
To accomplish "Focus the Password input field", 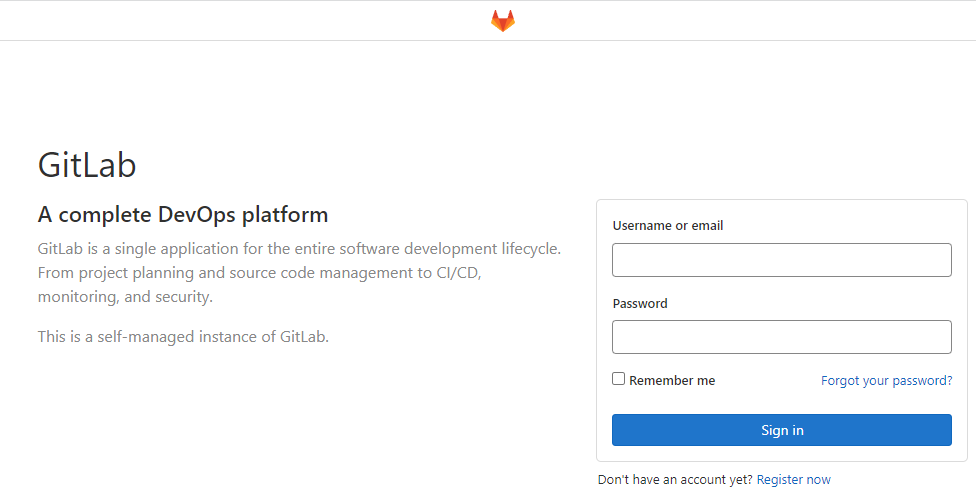I will pos(782,337).
